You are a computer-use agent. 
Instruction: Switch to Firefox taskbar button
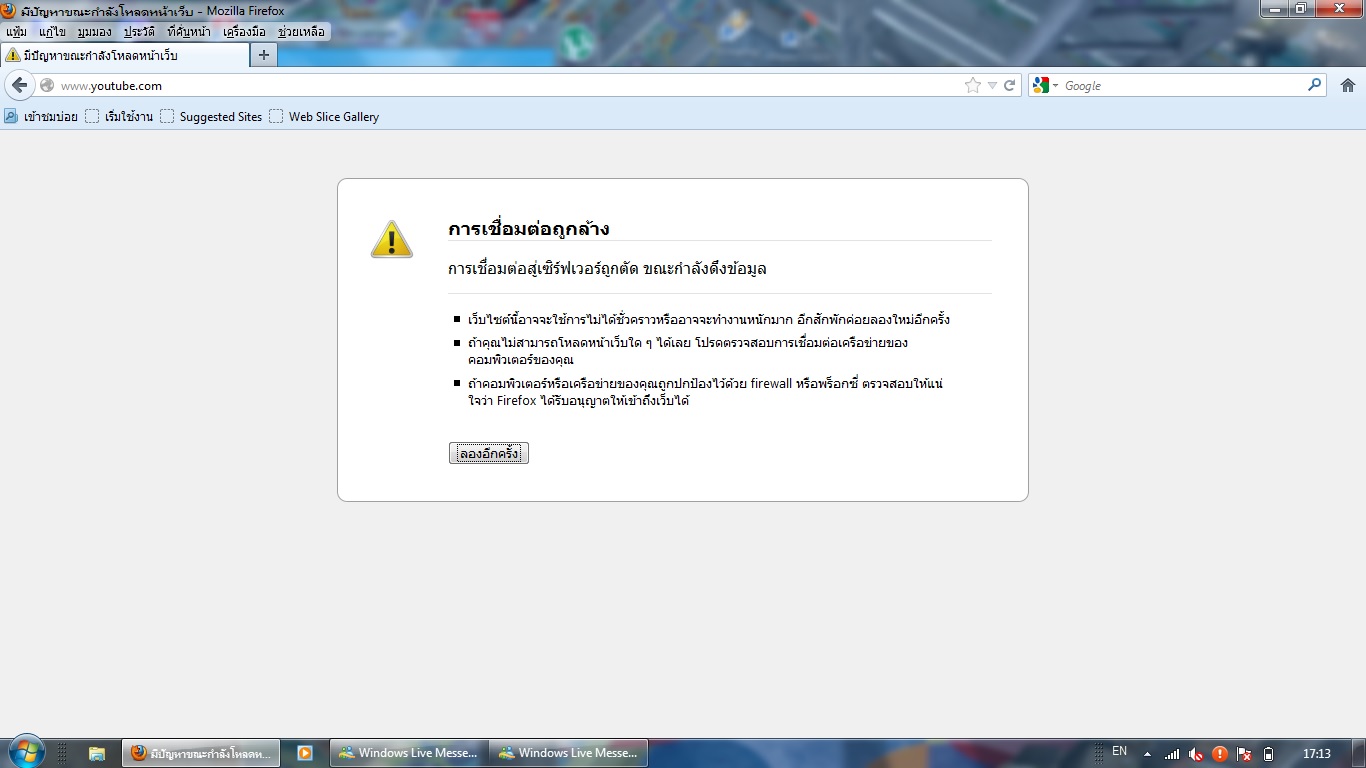point(200,753)
